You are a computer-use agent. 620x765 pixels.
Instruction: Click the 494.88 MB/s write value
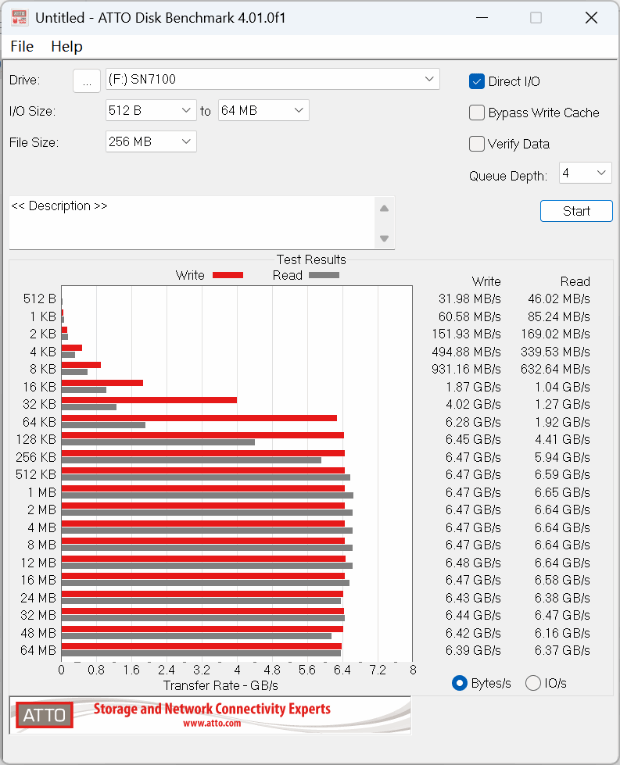(x=466, y=351)
